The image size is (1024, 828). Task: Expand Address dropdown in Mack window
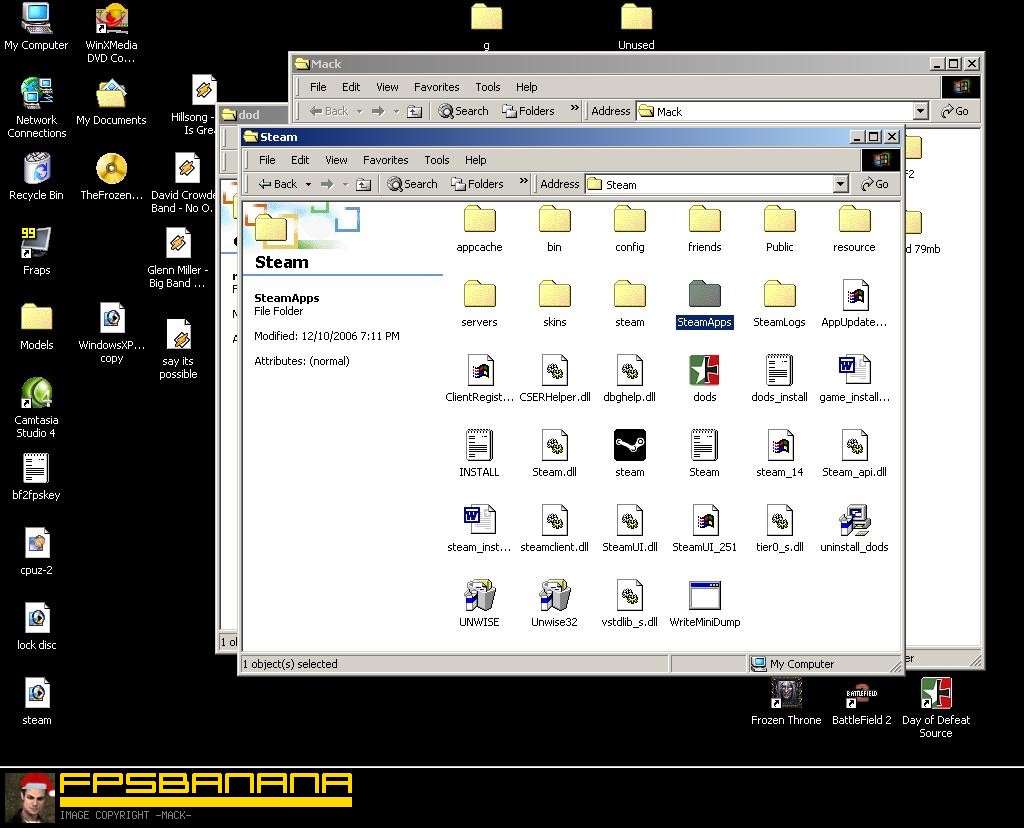tap(920, 111)
